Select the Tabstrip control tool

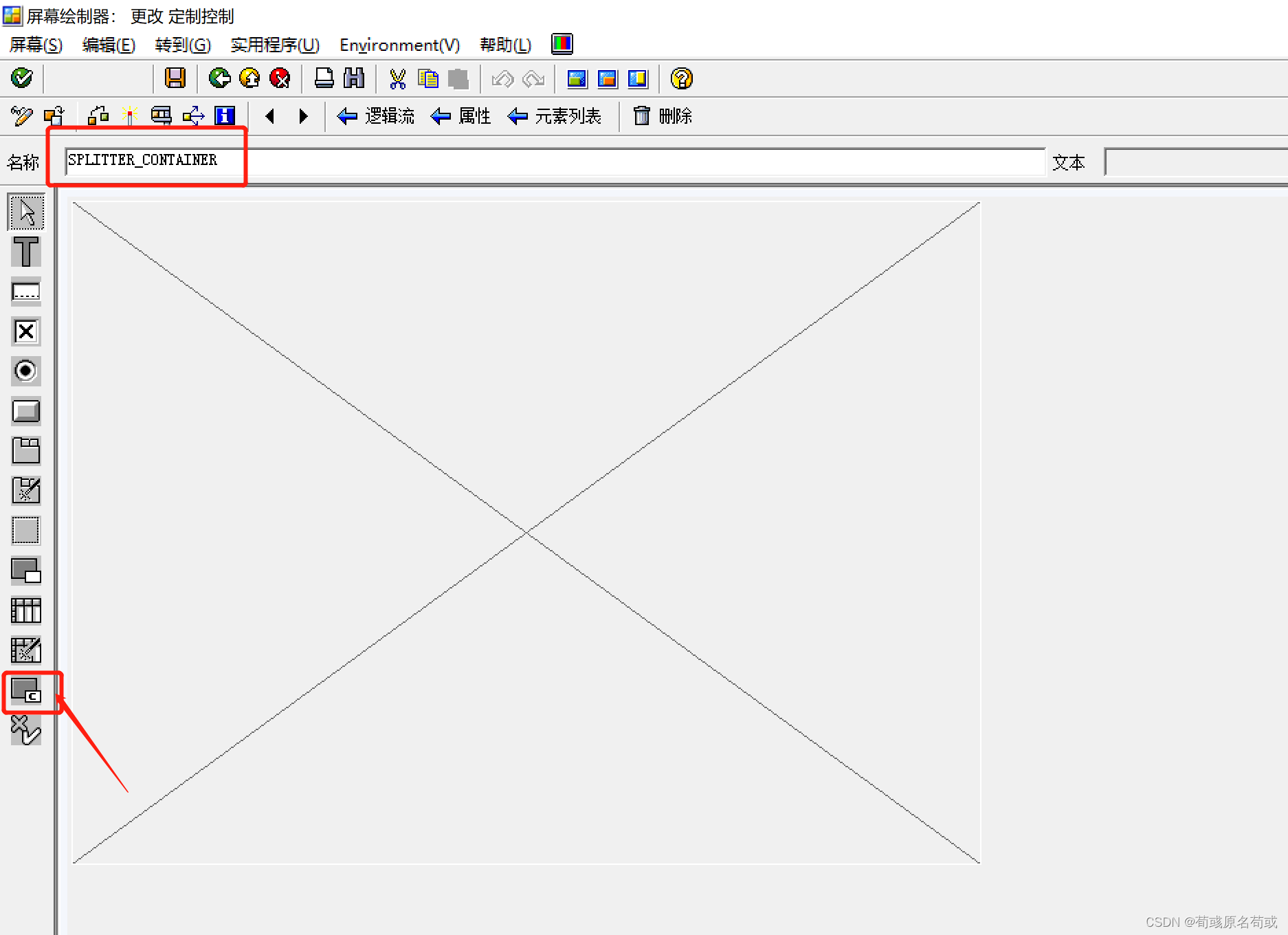coord(26,451)
